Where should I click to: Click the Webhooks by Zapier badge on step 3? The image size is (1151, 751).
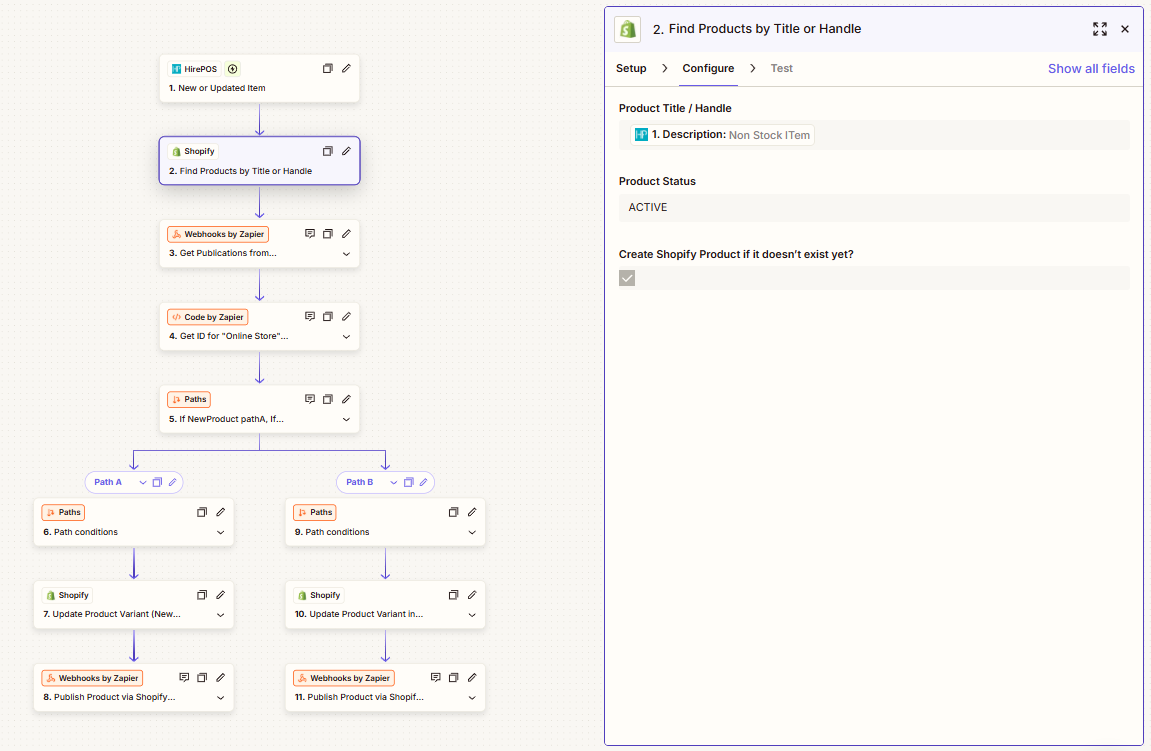(x=218, y=234)
